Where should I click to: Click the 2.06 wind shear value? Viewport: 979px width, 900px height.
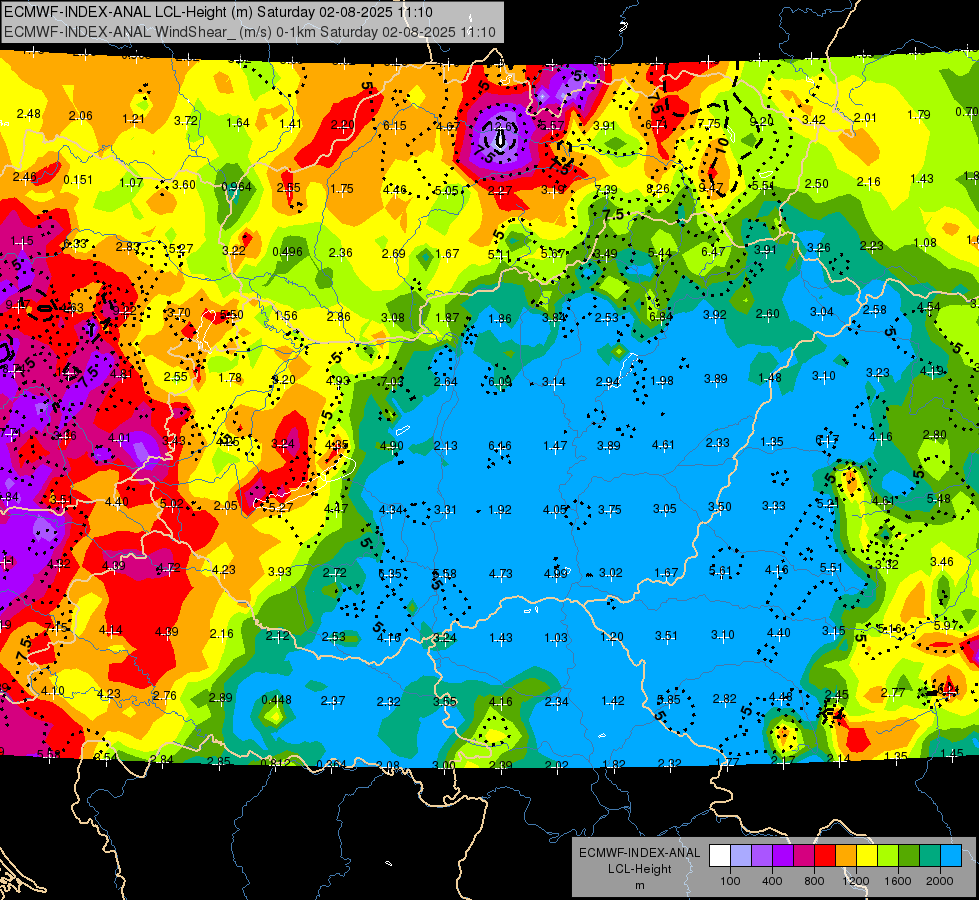point(81,116)
